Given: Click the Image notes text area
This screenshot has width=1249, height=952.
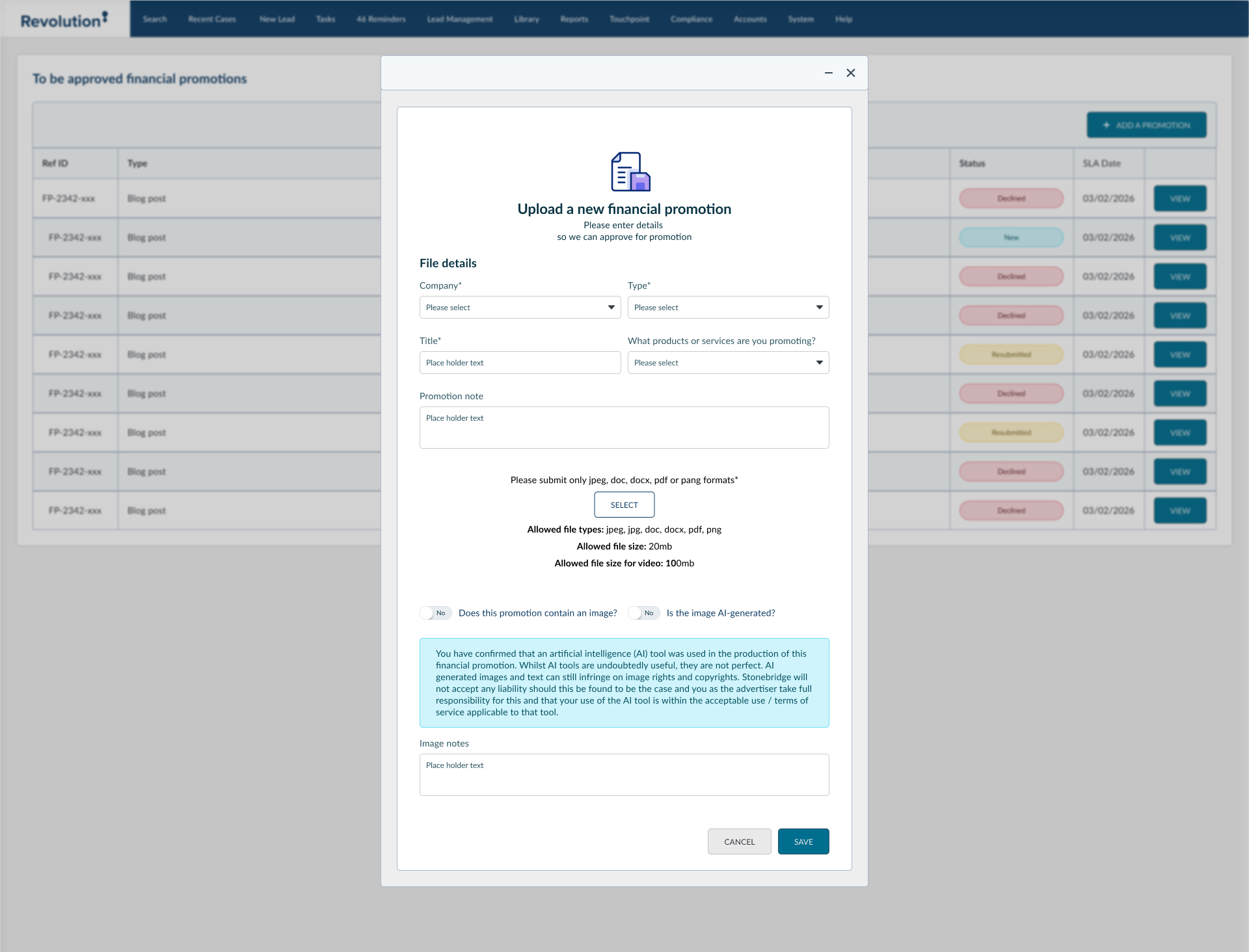Looking at the screenshot, I should pos(624,774).
